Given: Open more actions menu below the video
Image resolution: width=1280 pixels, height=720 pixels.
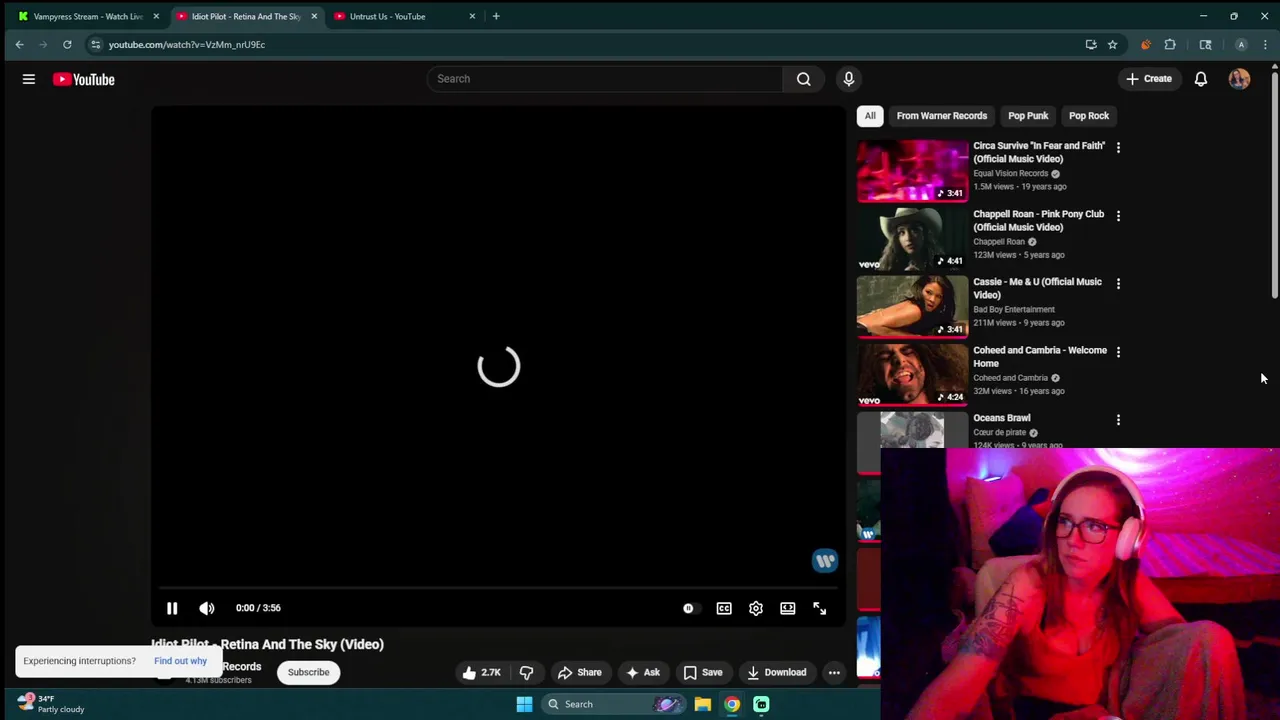Looking at the screenshot, I should 834,672.
